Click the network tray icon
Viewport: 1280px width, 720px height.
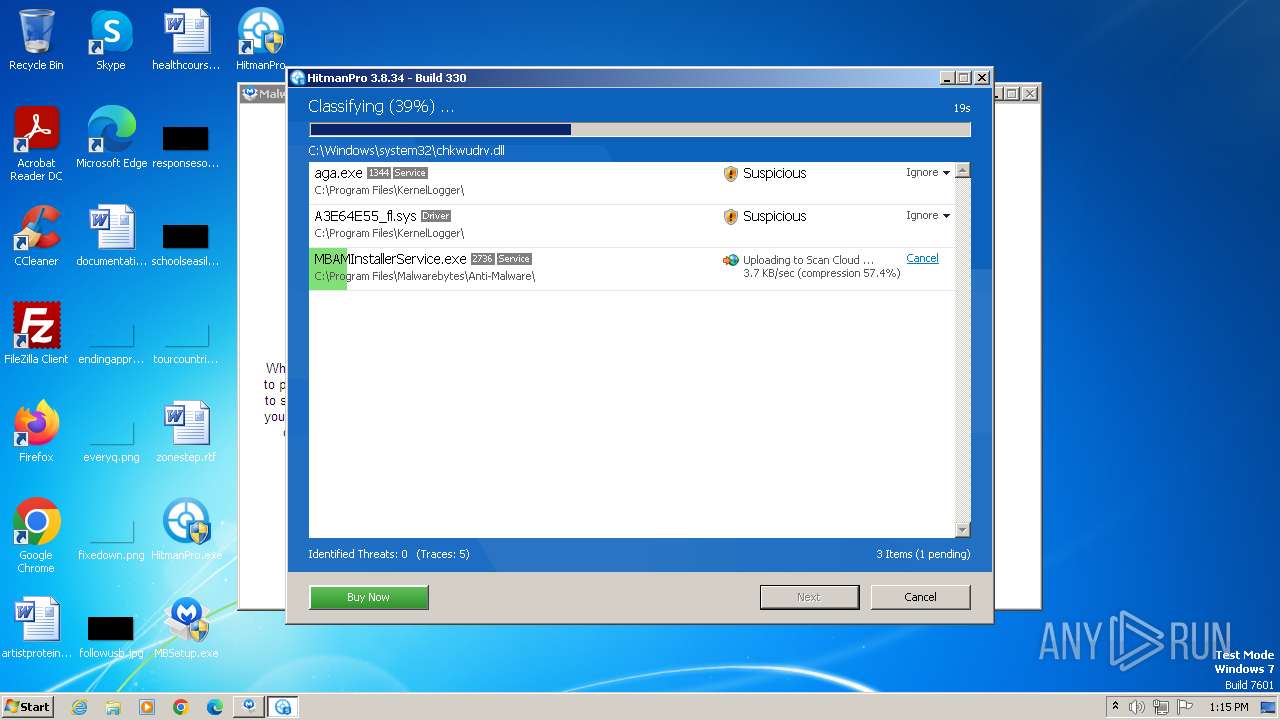(1161, 707)
